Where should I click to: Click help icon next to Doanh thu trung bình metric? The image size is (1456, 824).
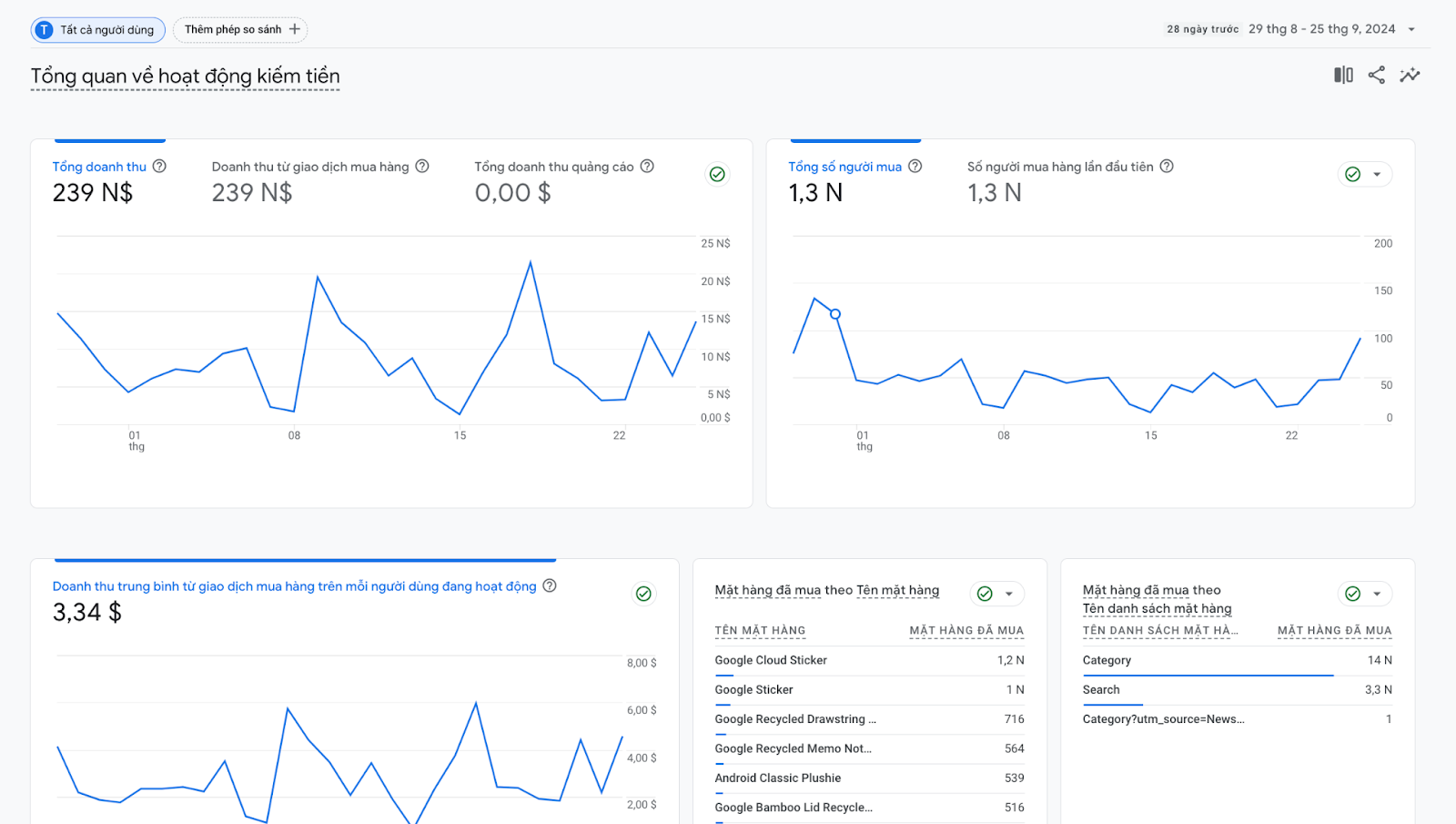pos(550,585)
